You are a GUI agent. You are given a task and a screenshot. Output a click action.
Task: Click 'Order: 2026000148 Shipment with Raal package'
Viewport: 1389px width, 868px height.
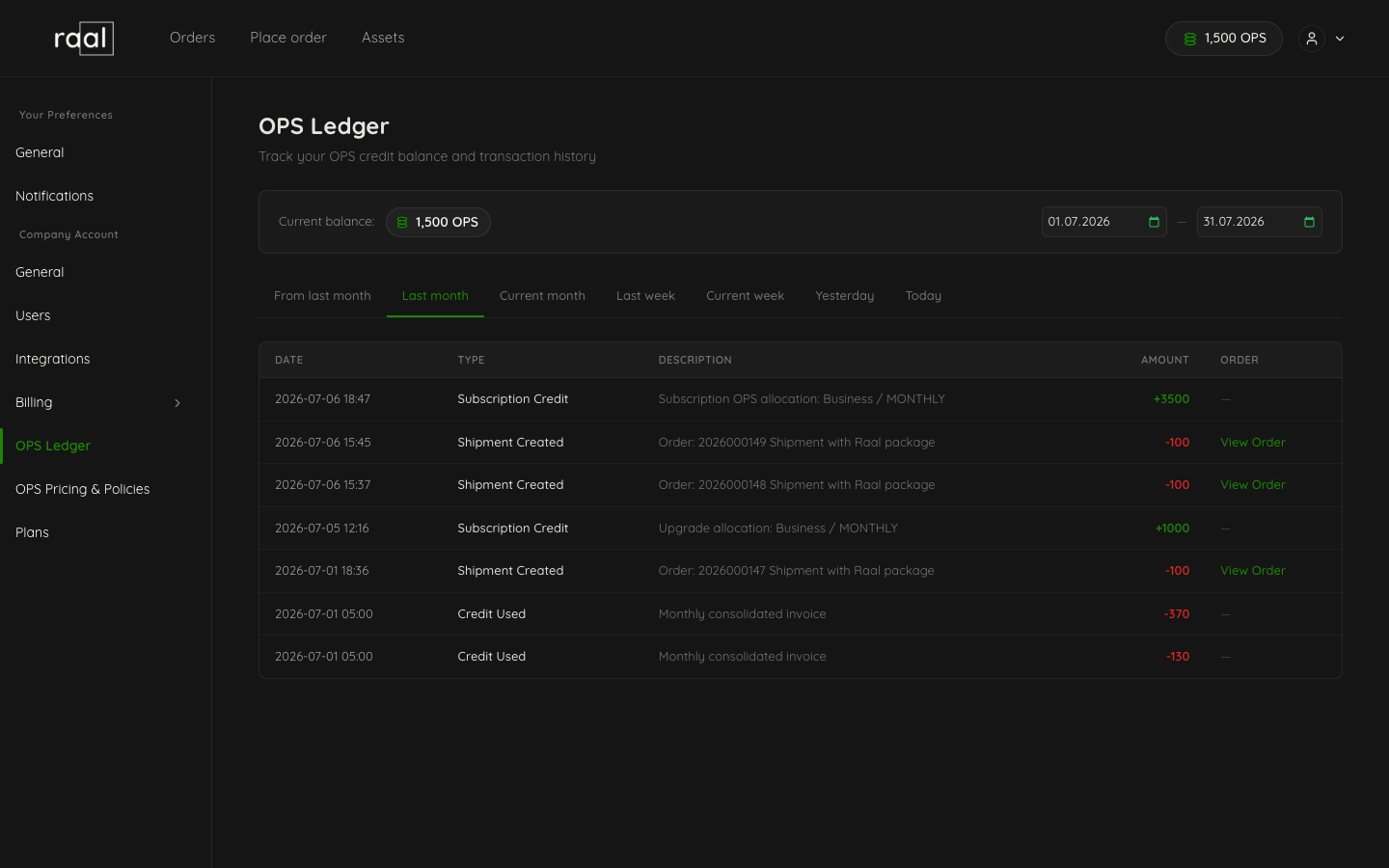tap(797, 485)
